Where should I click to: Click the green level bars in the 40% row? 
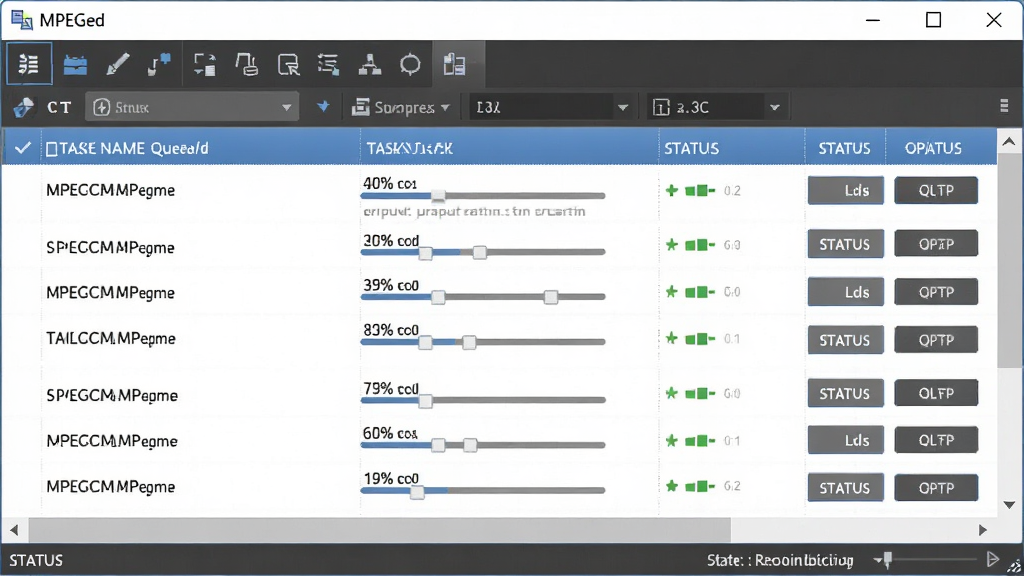pos(700,191)
